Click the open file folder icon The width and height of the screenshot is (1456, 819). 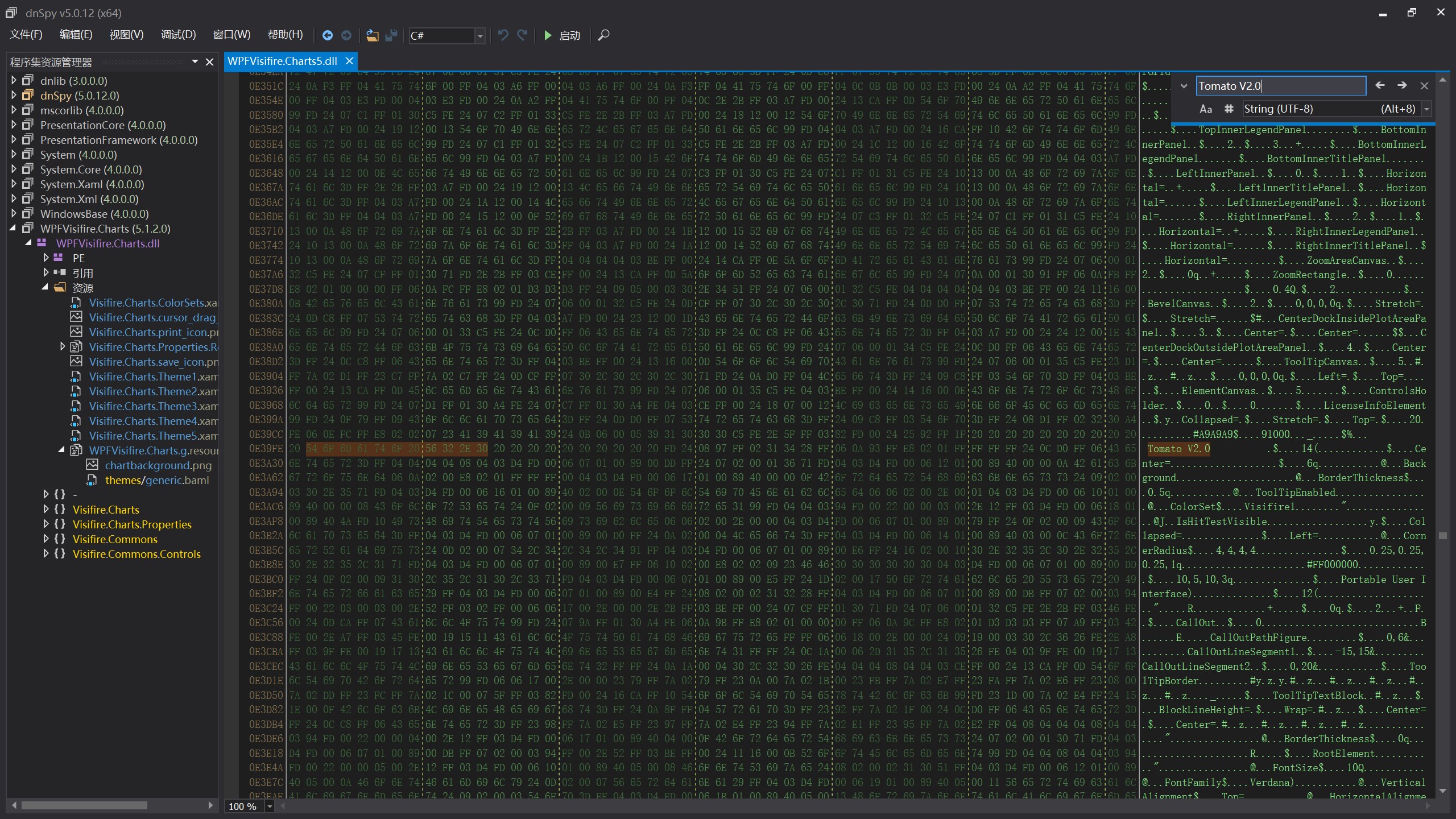372,35
